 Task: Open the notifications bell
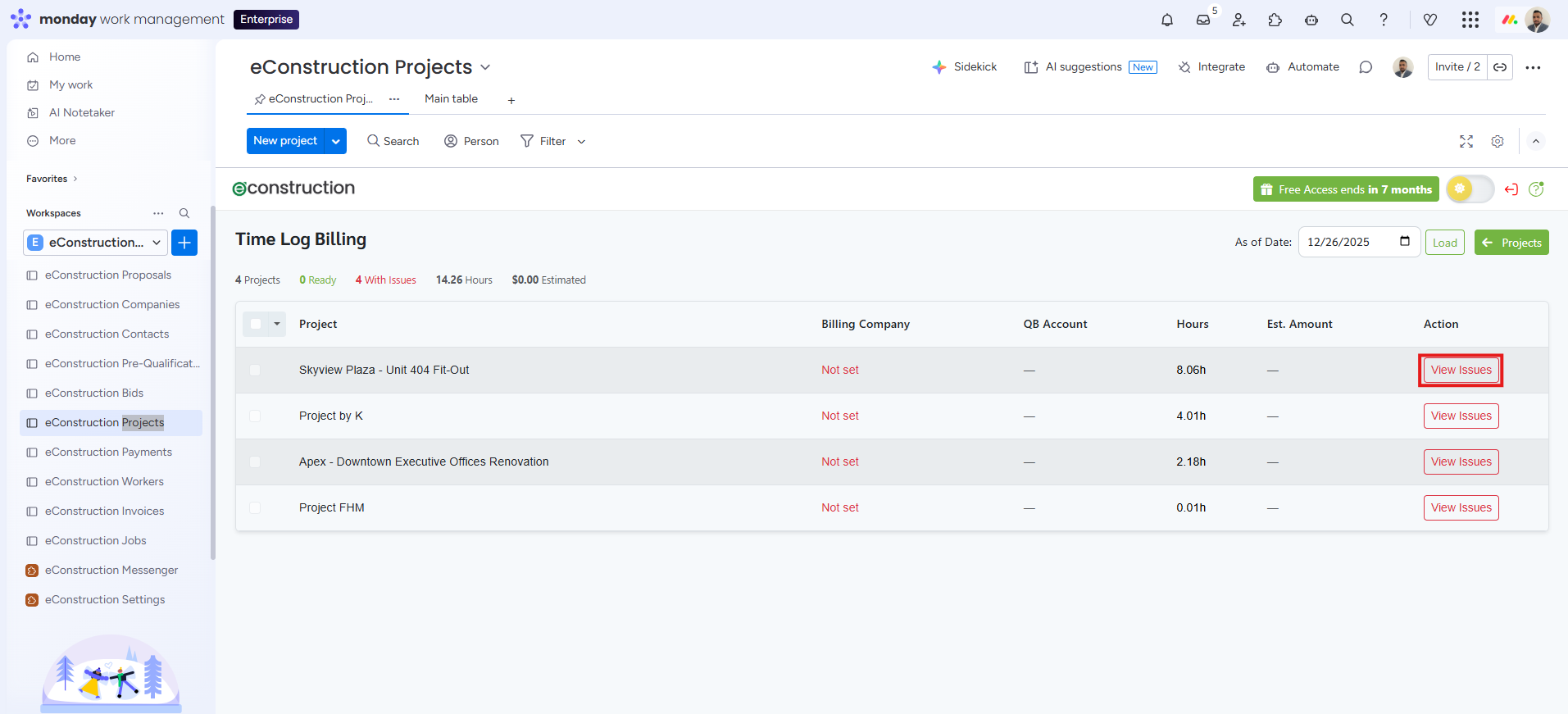tap(1167, 20)
